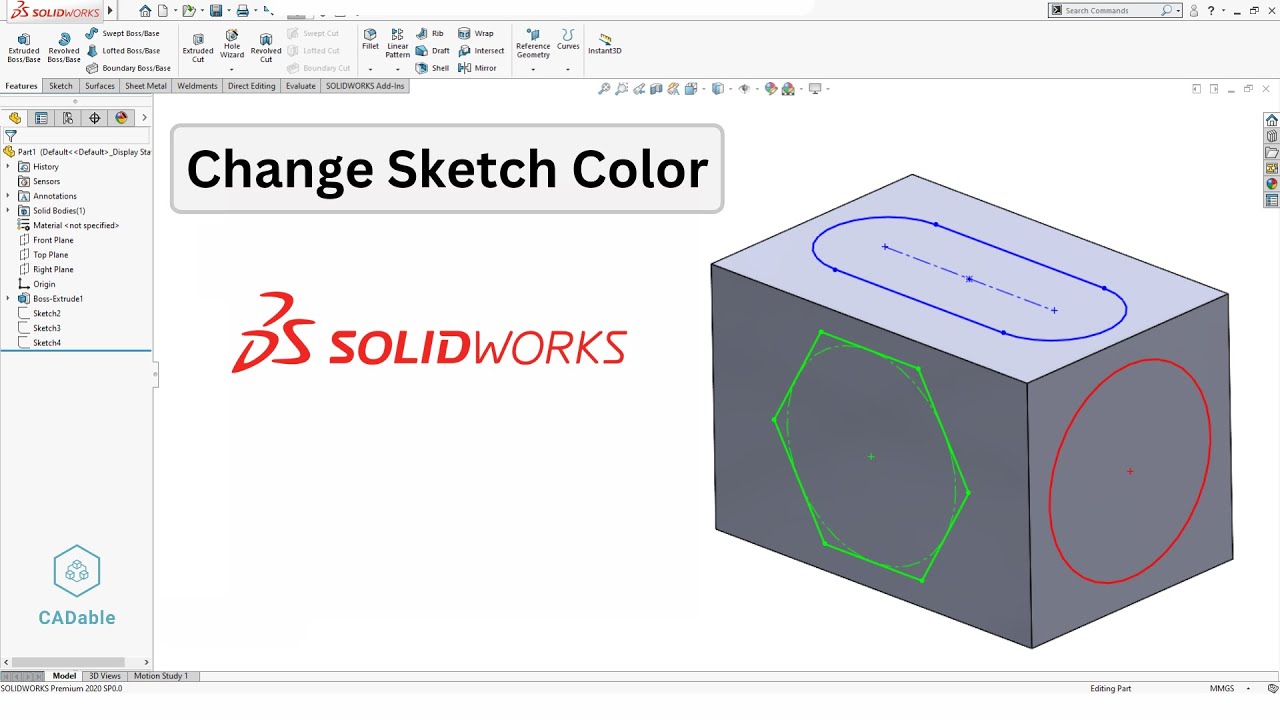Expand the Boss-Extrude1 feature

click(8, 299)
